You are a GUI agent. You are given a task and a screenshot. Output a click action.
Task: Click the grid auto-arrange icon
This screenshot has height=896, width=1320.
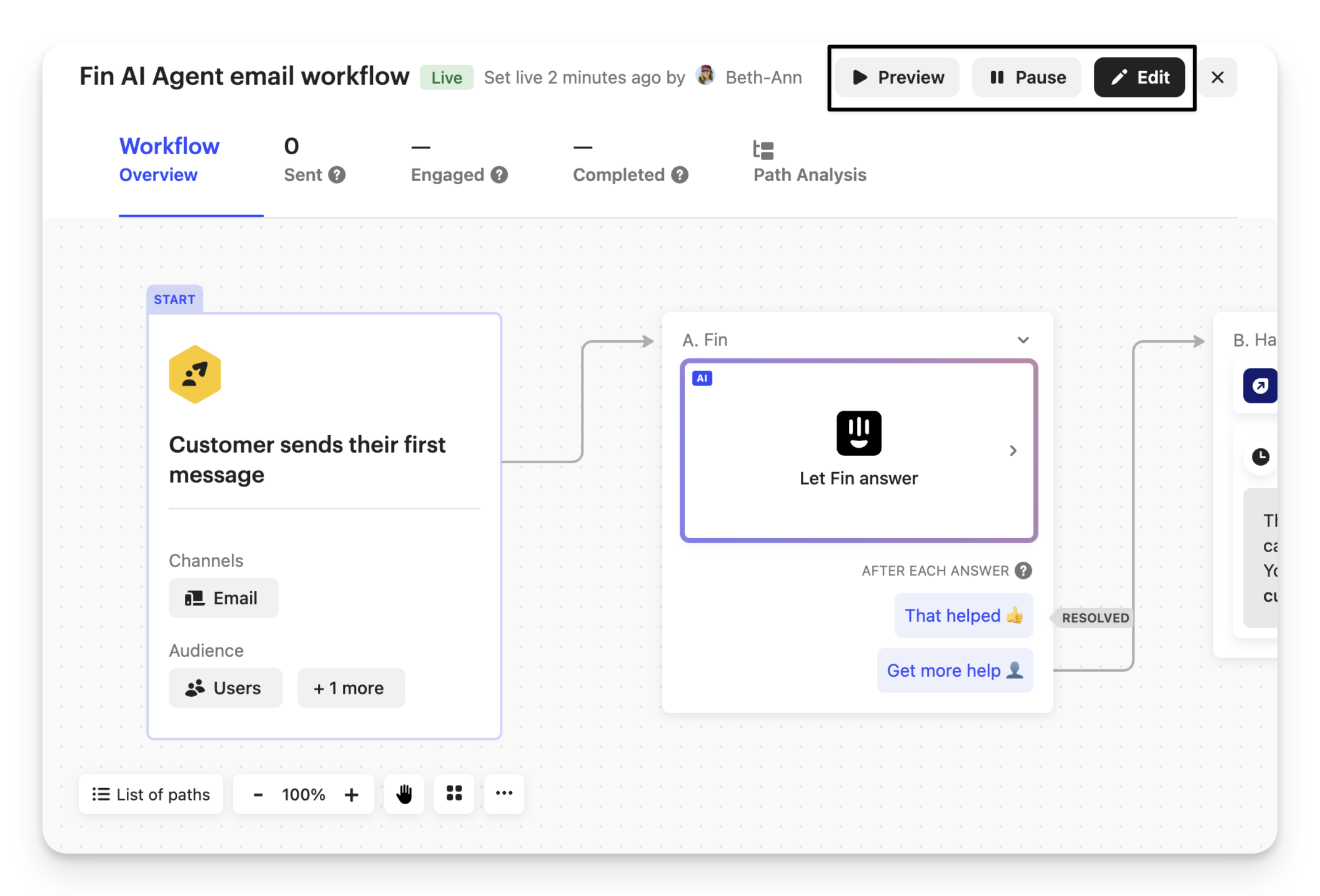[x=454, y=794]
